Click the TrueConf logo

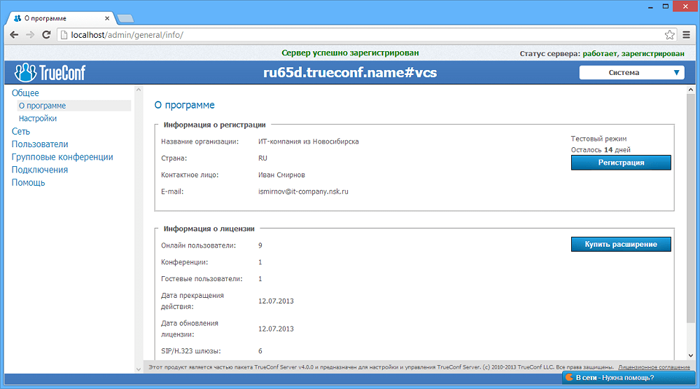click(x=50, y=72)
